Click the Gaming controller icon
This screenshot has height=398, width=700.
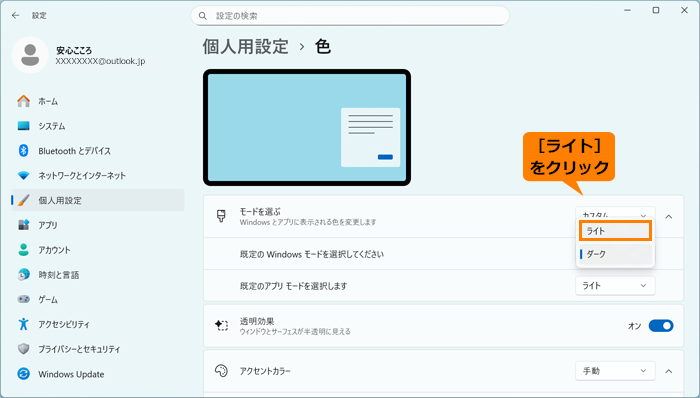(24, 299)
